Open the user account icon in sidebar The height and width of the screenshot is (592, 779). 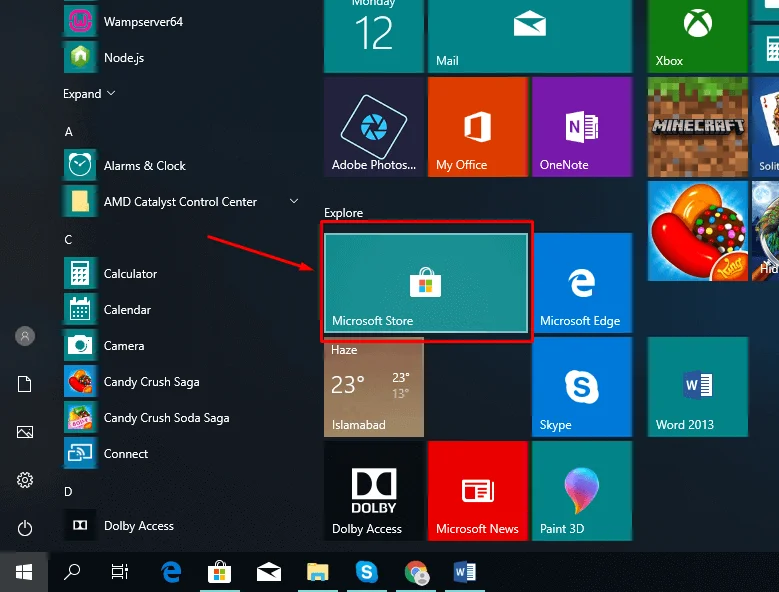pos(24,336)
